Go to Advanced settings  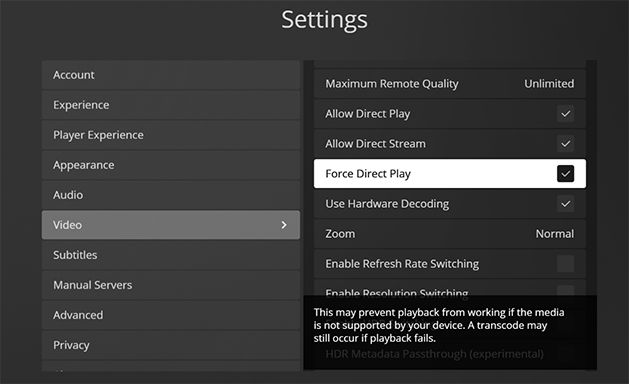coord(170,315)
